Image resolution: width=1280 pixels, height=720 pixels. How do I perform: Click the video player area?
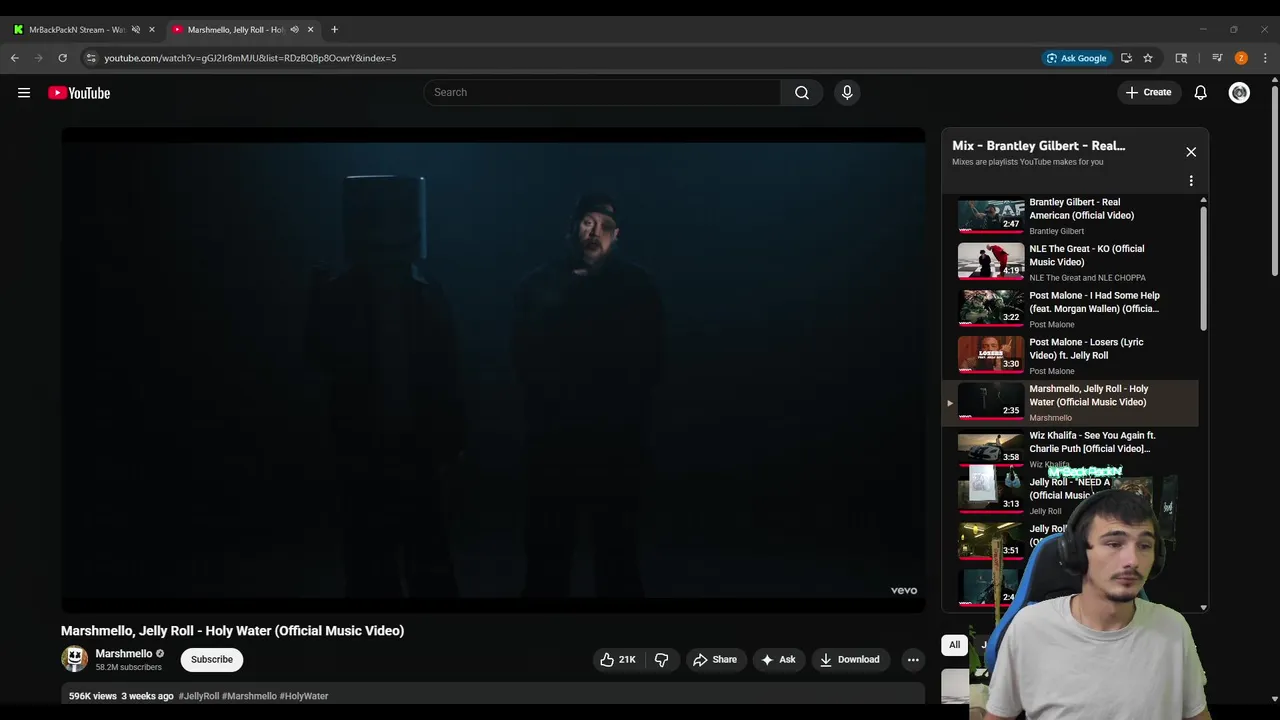(493, 370)
